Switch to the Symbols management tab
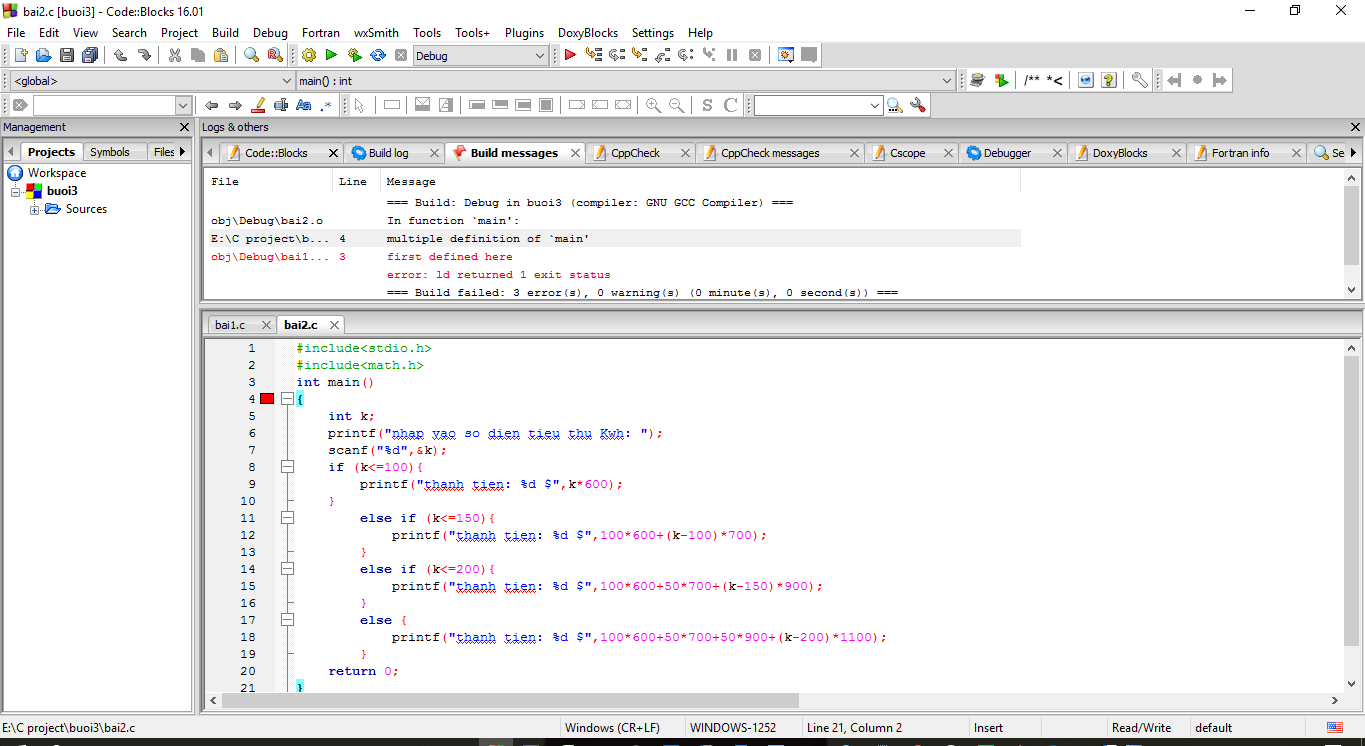 point(110,152)
